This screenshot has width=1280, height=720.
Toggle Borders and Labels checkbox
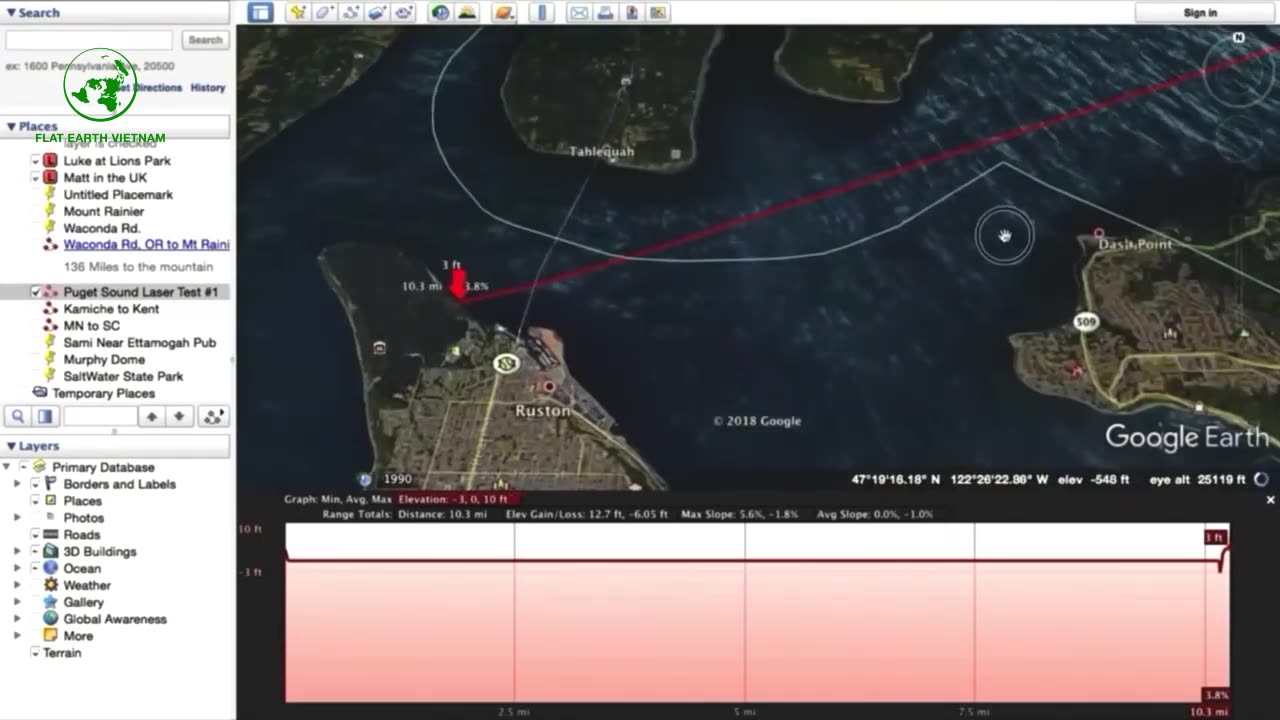coord(36,484)
